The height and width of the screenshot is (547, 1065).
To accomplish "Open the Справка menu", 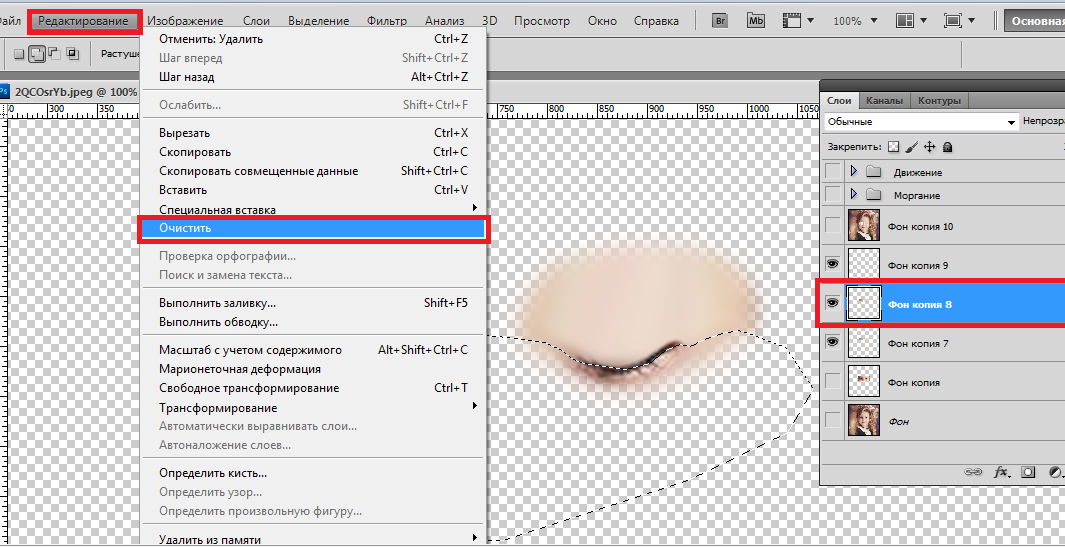I will pos(656,21).
